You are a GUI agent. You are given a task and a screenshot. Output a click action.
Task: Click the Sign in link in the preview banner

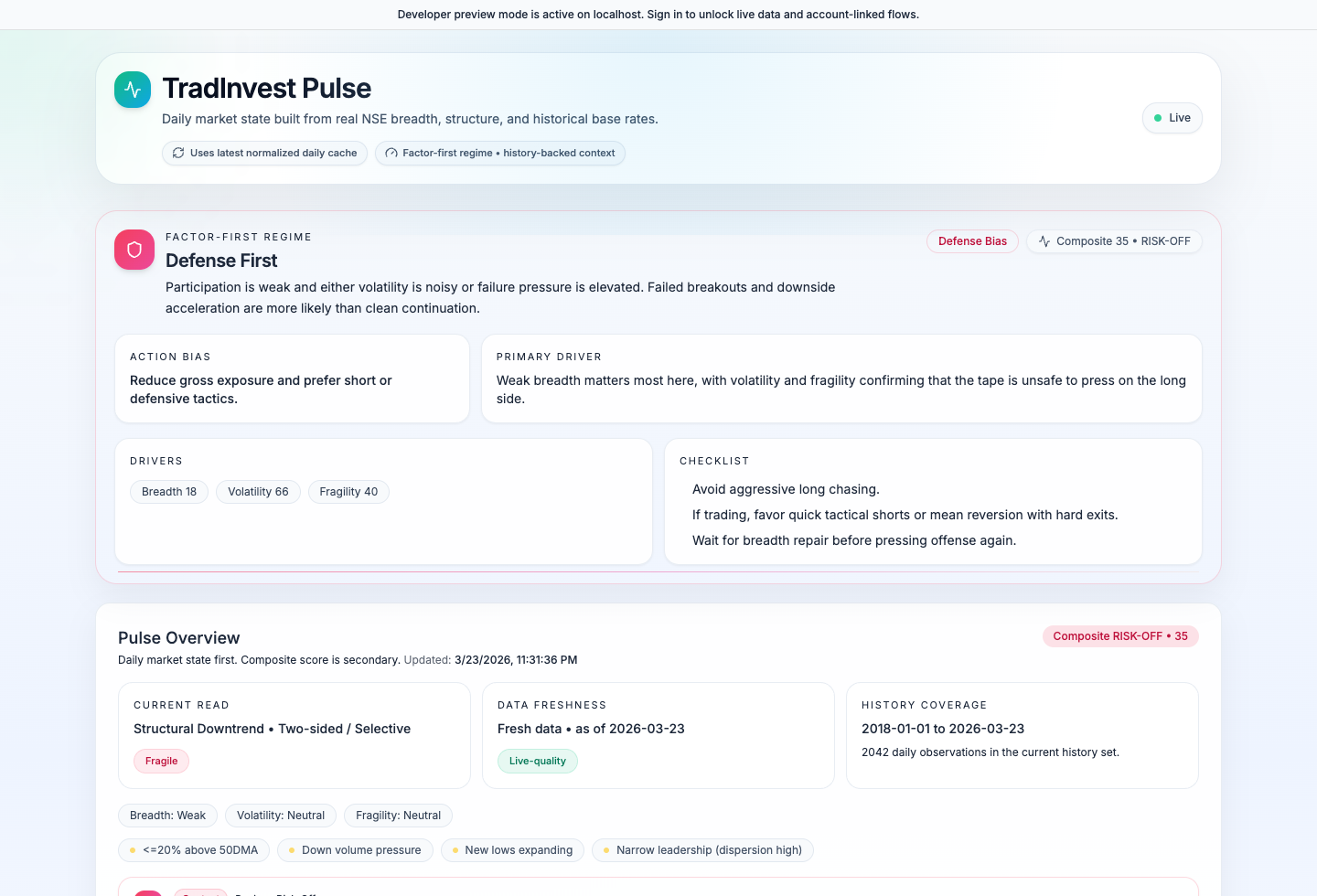pyautogui.click(x=667, y=14)
